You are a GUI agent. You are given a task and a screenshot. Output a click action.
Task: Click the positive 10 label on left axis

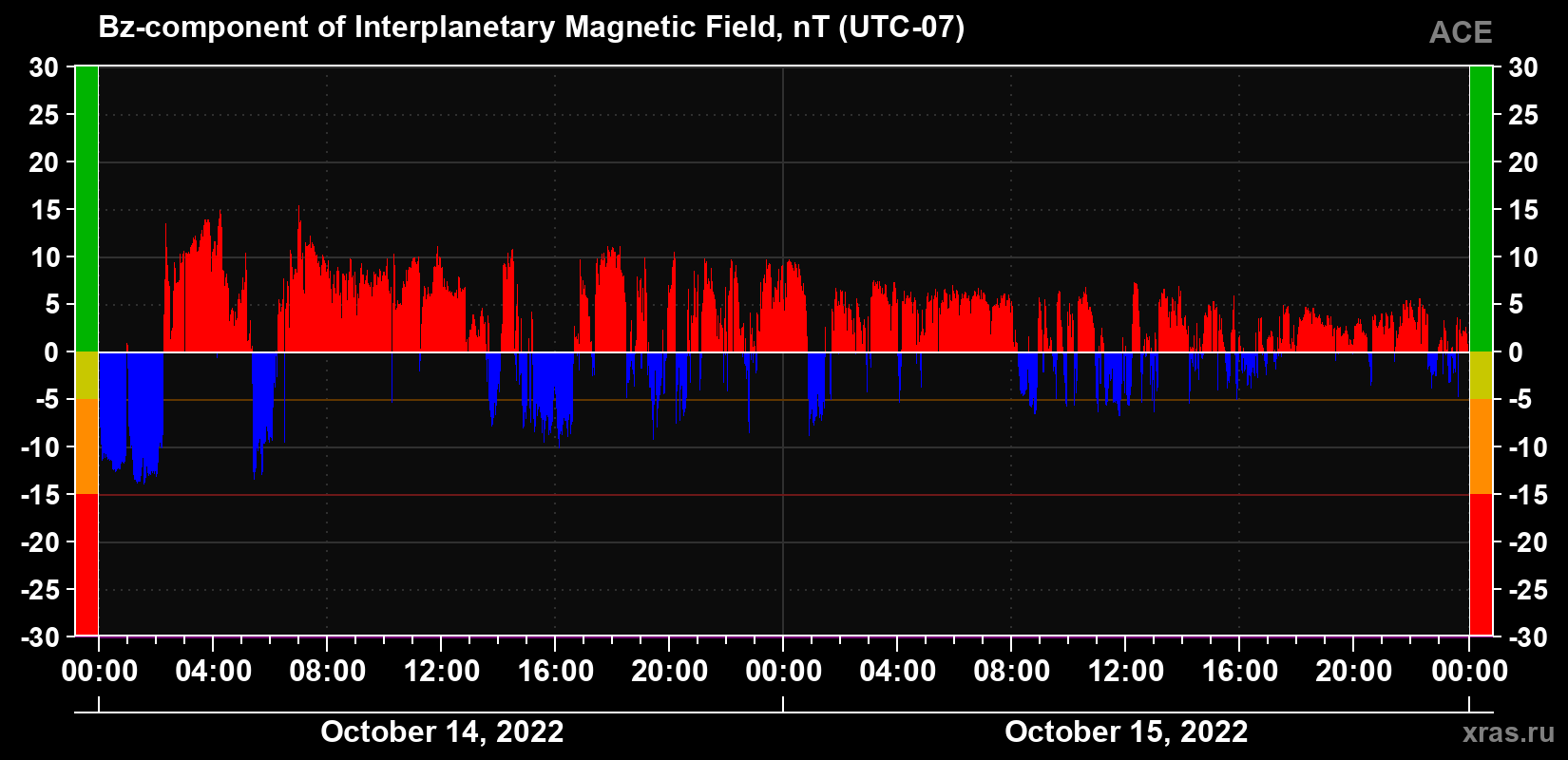point(44,257)
